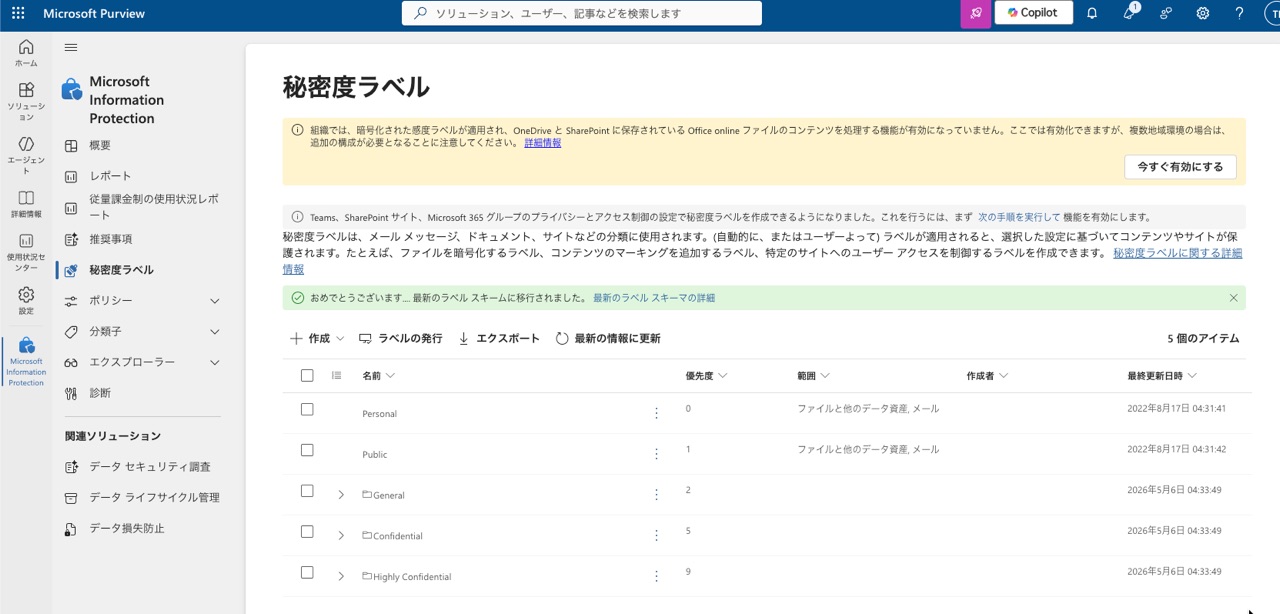This screenshot has width=1280, height=614.
Task: Check the Public label row
Action: click(307, 450)
